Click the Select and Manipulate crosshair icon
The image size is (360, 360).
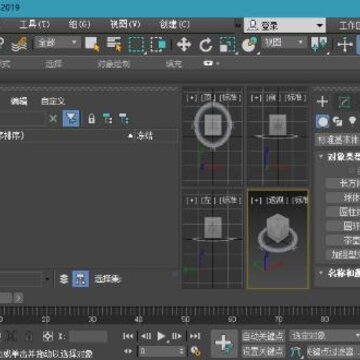(x=345, y=45)
